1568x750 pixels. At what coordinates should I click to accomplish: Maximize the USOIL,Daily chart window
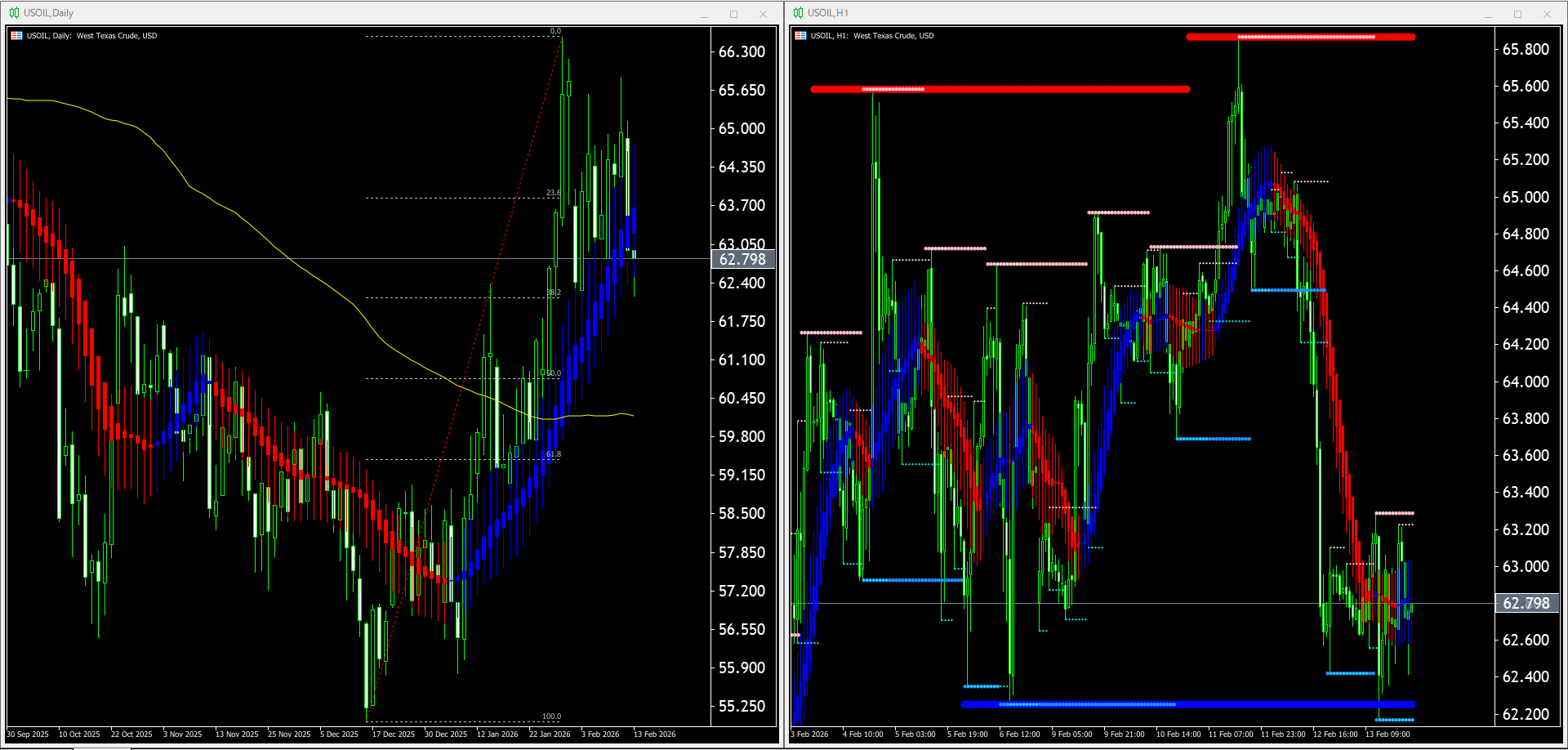coord(733,14)
